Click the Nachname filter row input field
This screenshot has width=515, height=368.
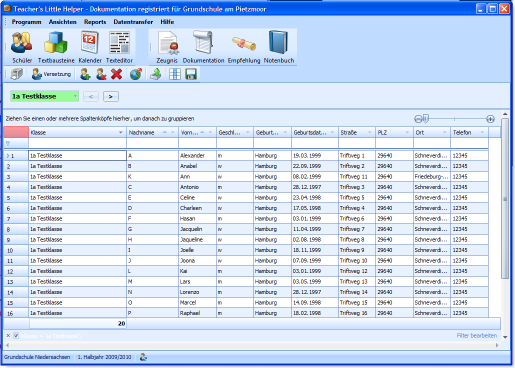pyautogui.click(x=152, y=143)
